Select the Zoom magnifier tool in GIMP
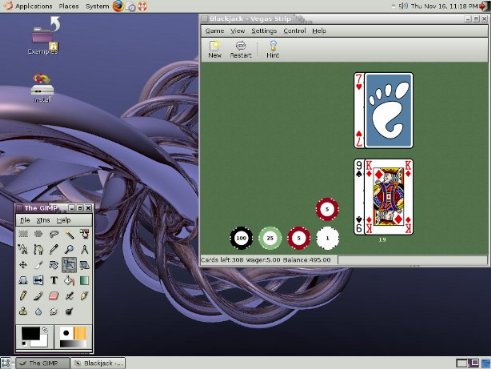The height and width of the screenshot is (369, 491). point(69,249)
